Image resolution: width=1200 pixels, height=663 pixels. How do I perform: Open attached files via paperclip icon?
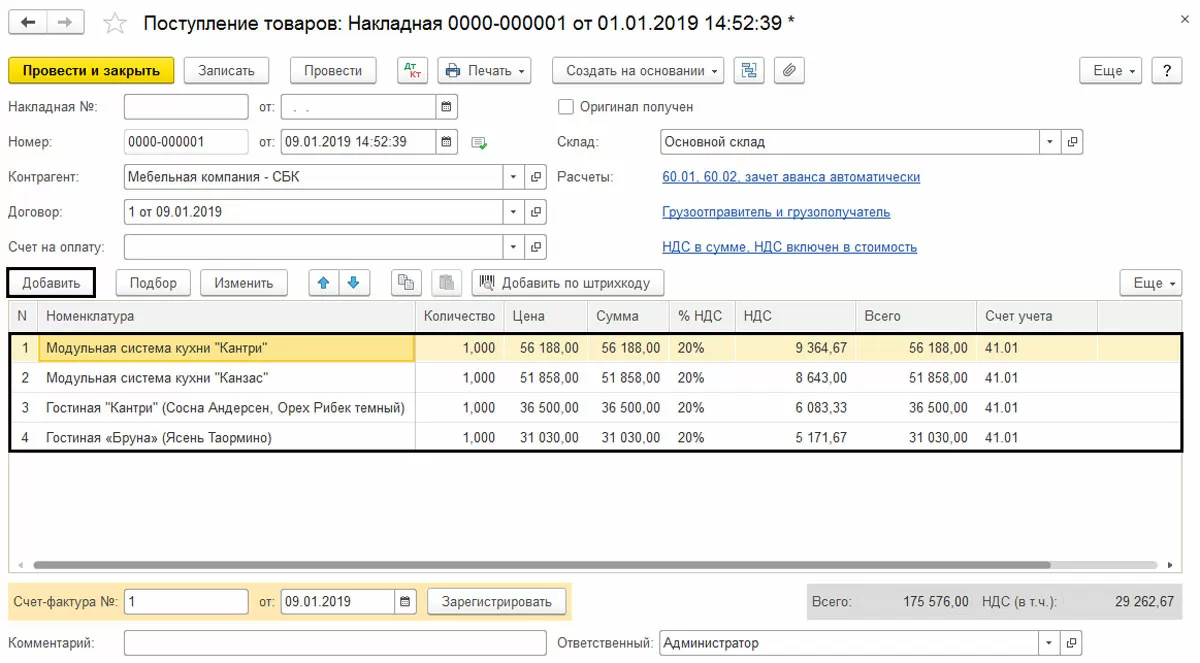(789, 71)
